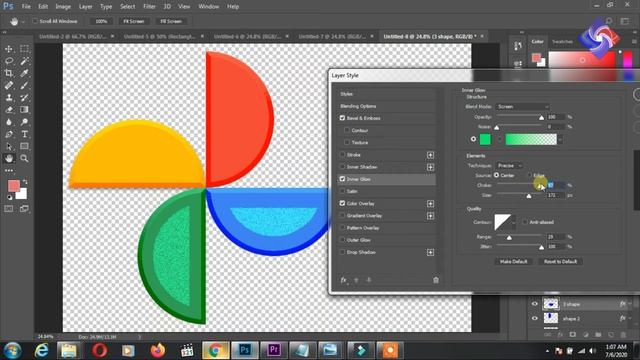Expand fx effects on '3 shape' layer

click(630, 304)
